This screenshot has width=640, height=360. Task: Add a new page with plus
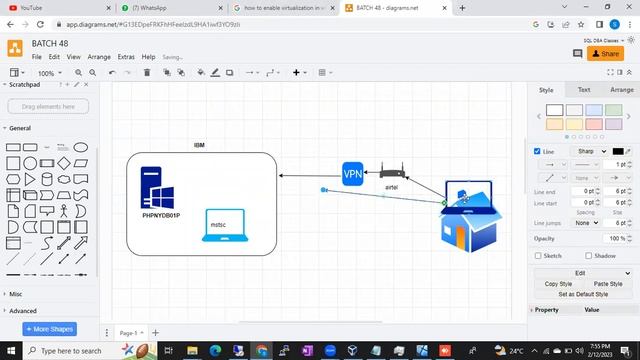(156, 333)
